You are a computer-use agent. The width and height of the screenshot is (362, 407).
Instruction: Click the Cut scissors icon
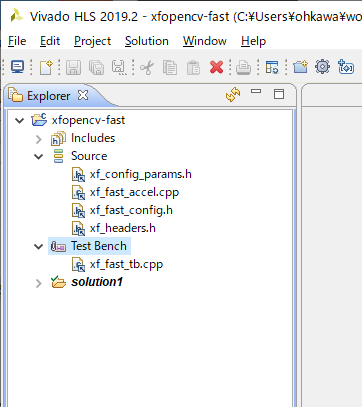(x=147, y=67)
